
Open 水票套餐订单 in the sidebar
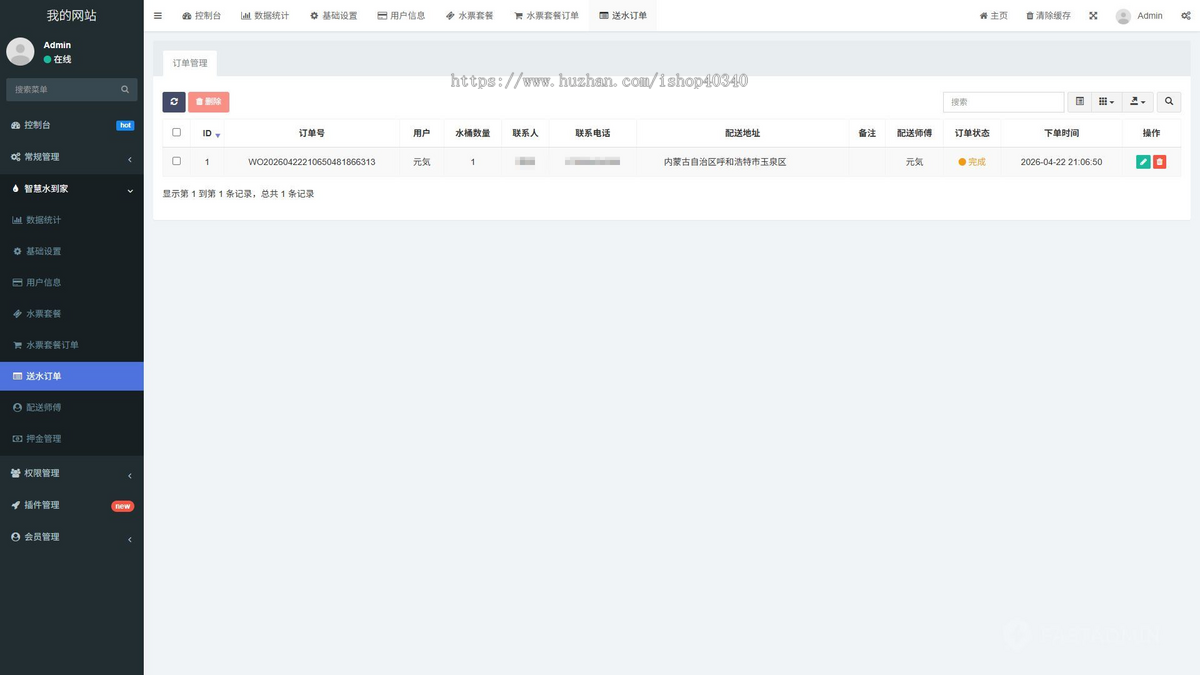coord(72,345)
